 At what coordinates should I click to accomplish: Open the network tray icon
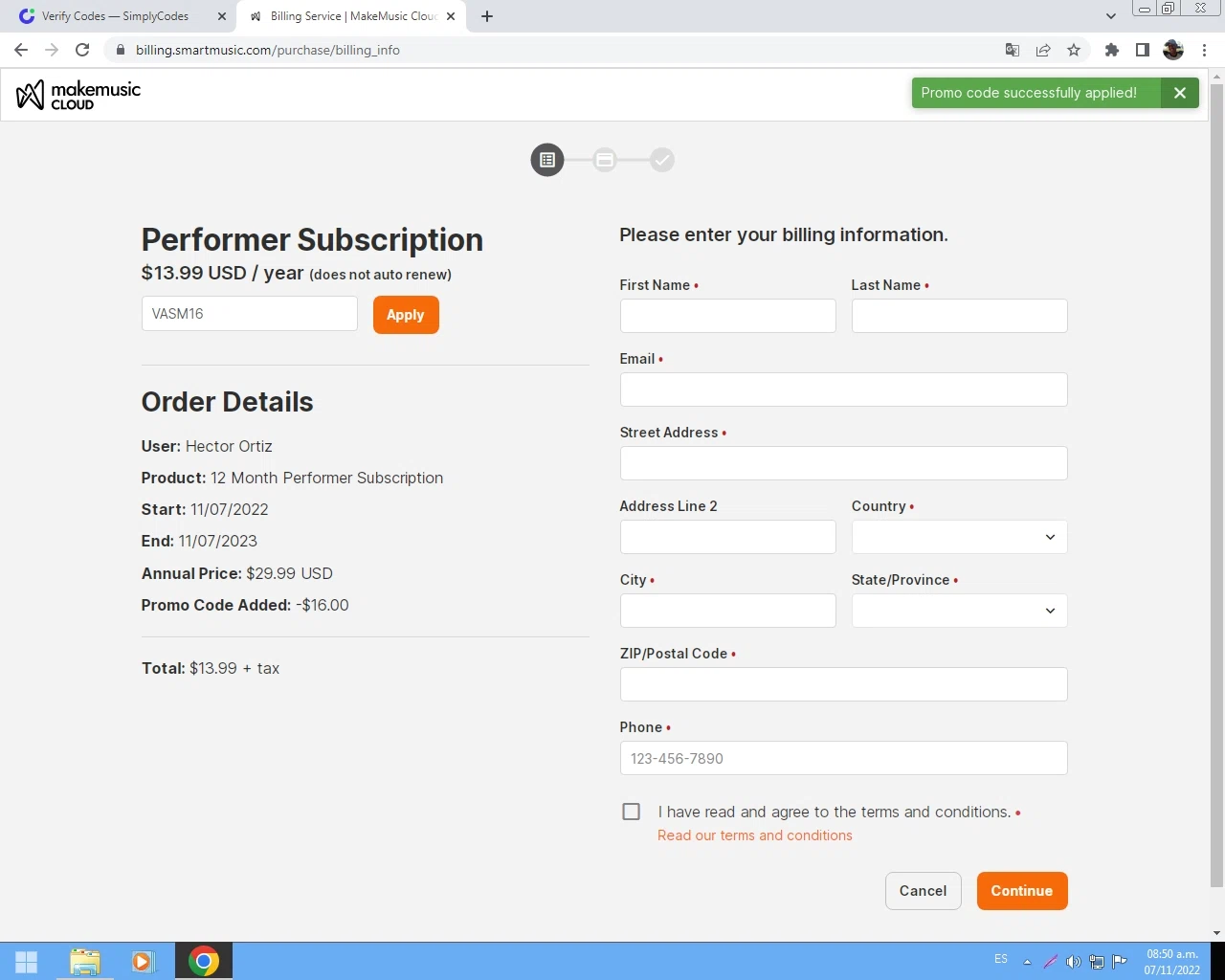pyautogui.click(x=1097, y=962)
